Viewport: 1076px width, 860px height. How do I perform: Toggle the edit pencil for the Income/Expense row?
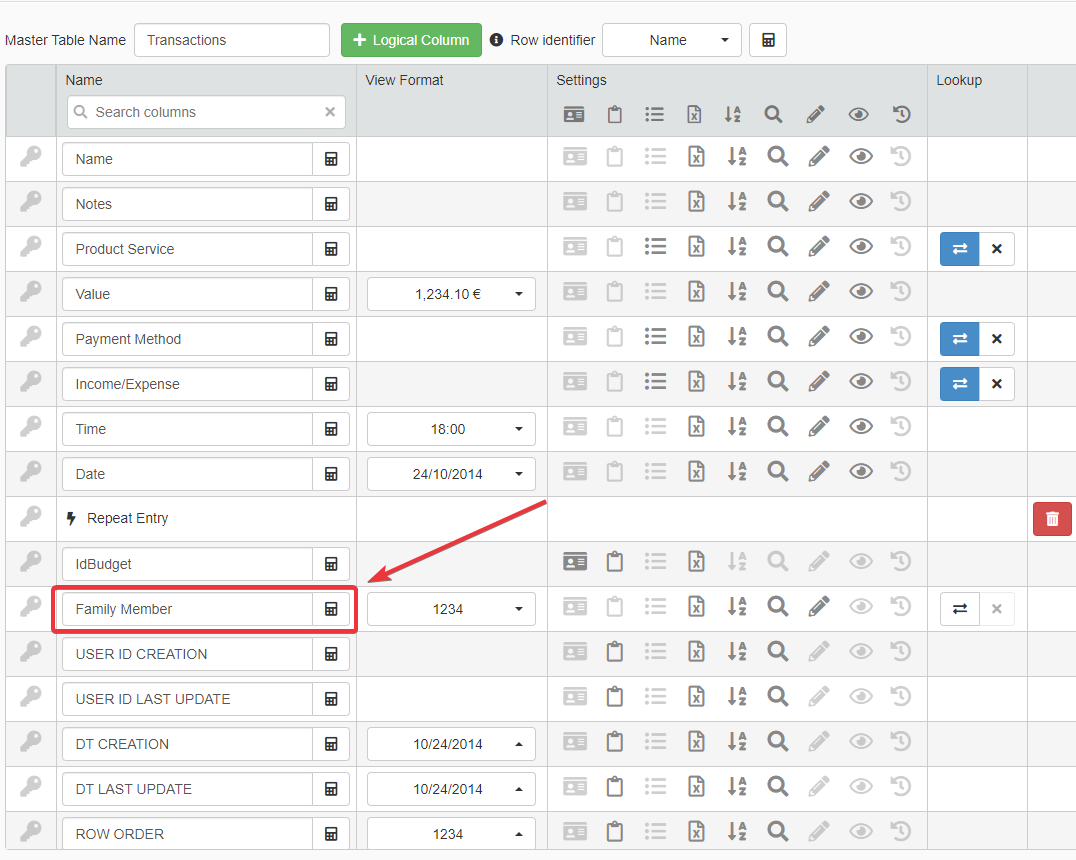pos(818,382)
